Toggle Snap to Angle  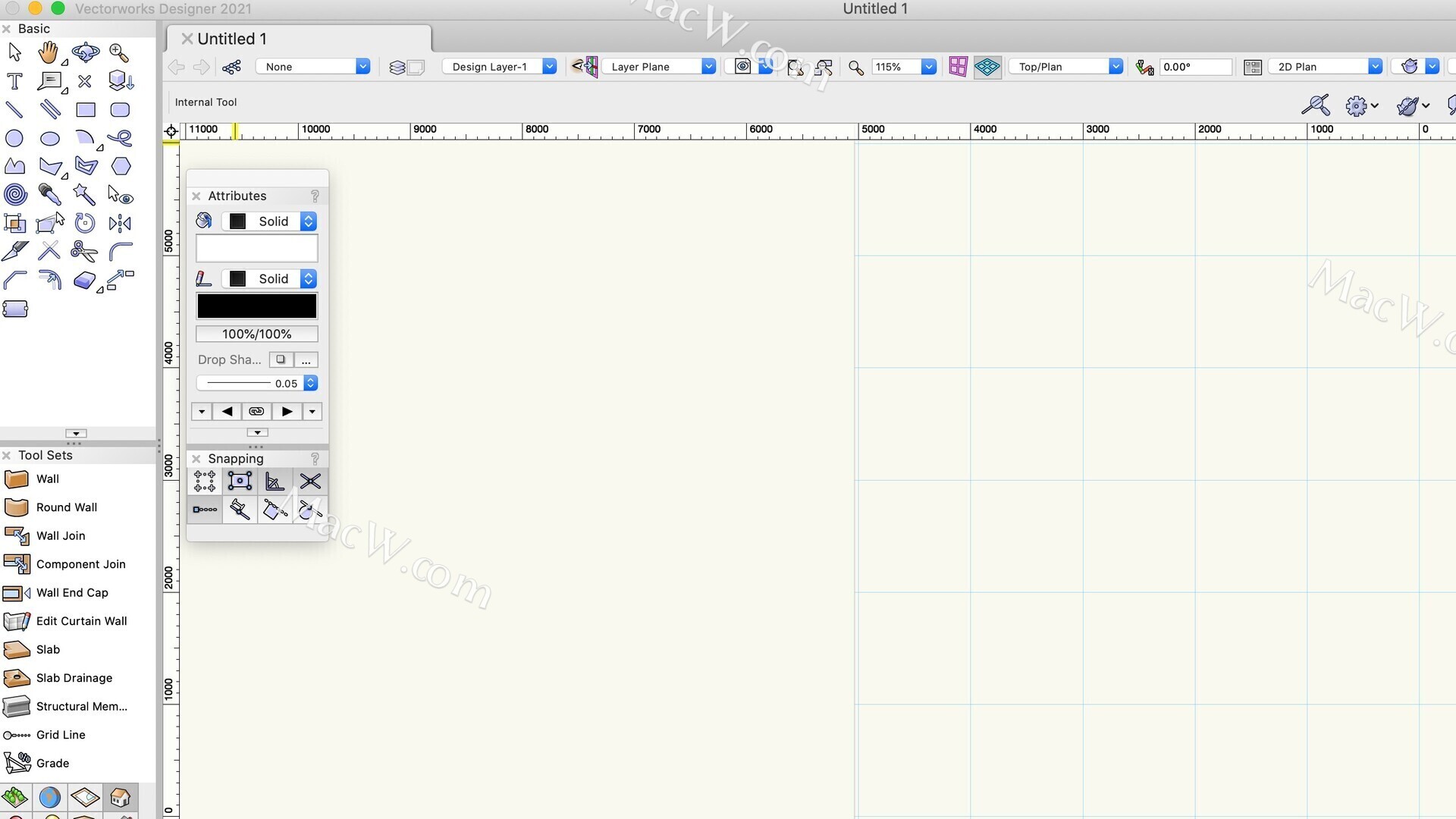[x=275, y=482]
